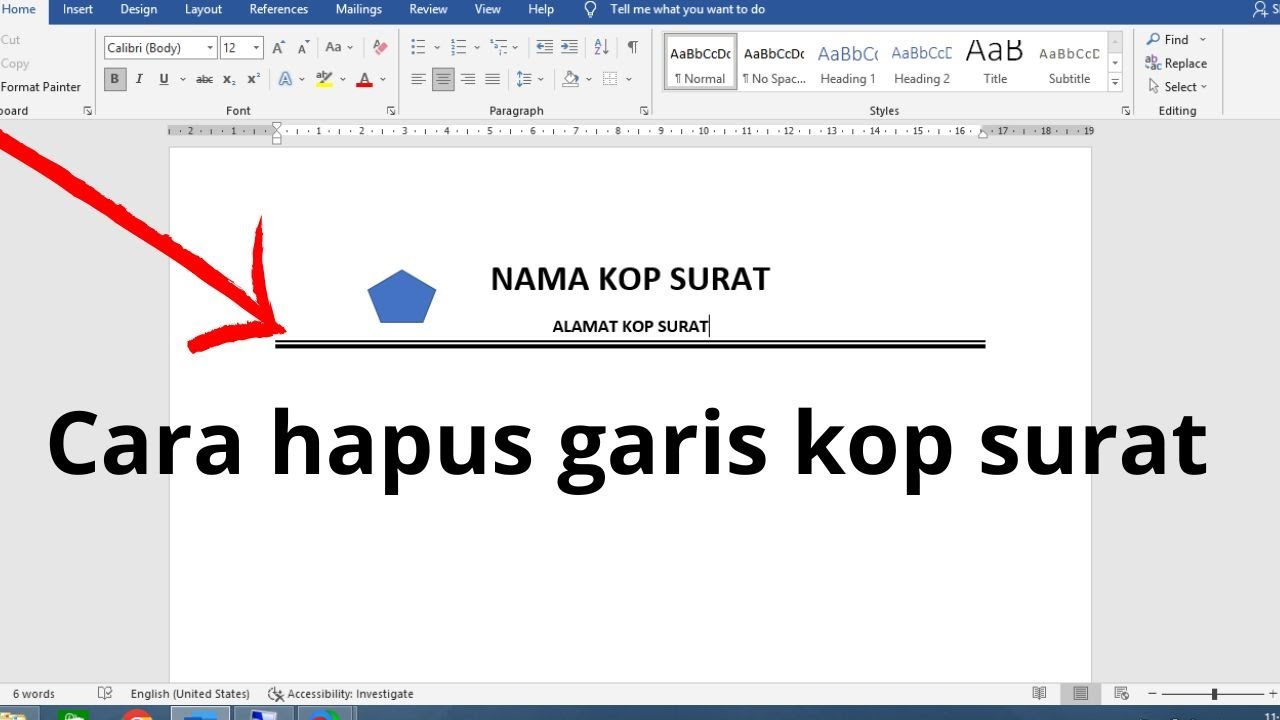Screen dimensions: 1280x720
Task: Apply yellow text highlight color
Action: pos(323,79)
